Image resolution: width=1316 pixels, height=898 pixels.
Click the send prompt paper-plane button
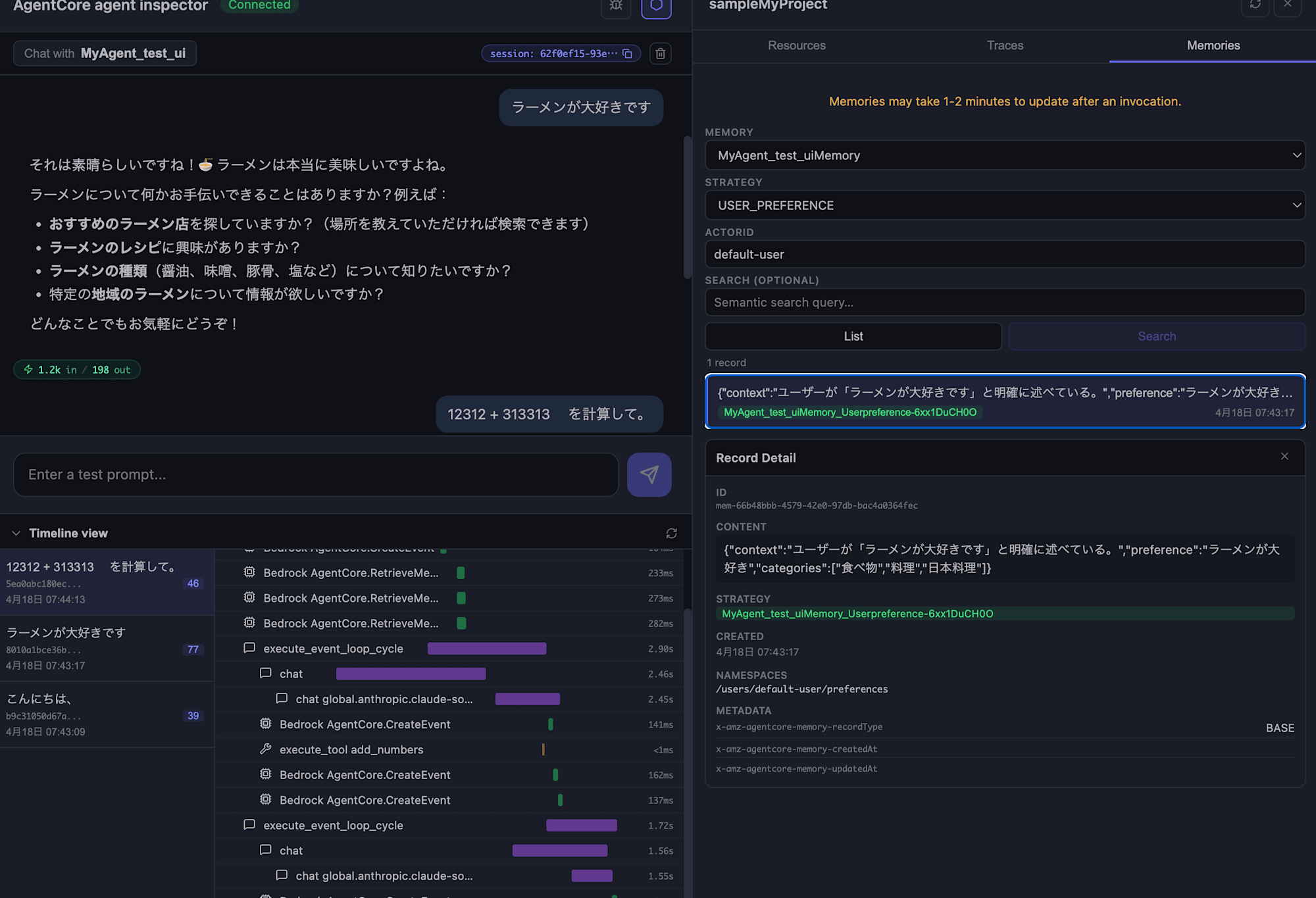pos(649,474)
